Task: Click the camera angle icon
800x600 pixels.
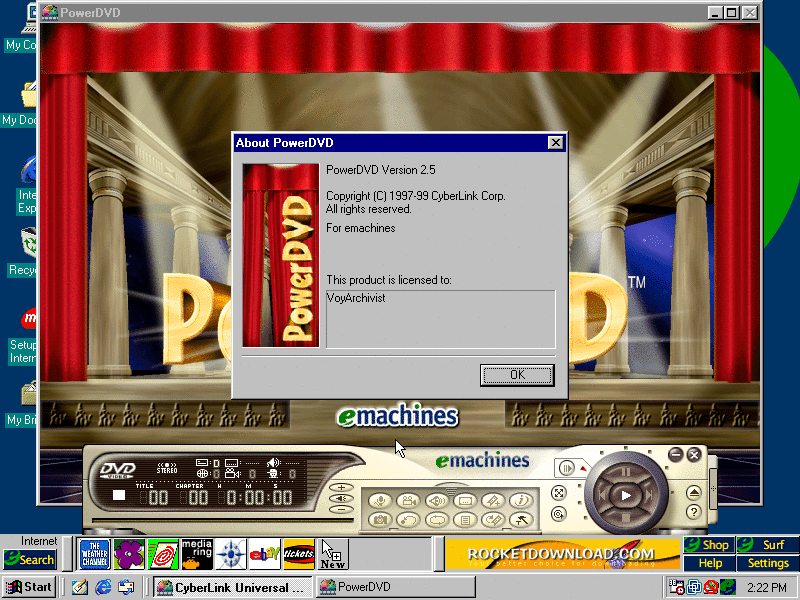Action: coord(408,500)
